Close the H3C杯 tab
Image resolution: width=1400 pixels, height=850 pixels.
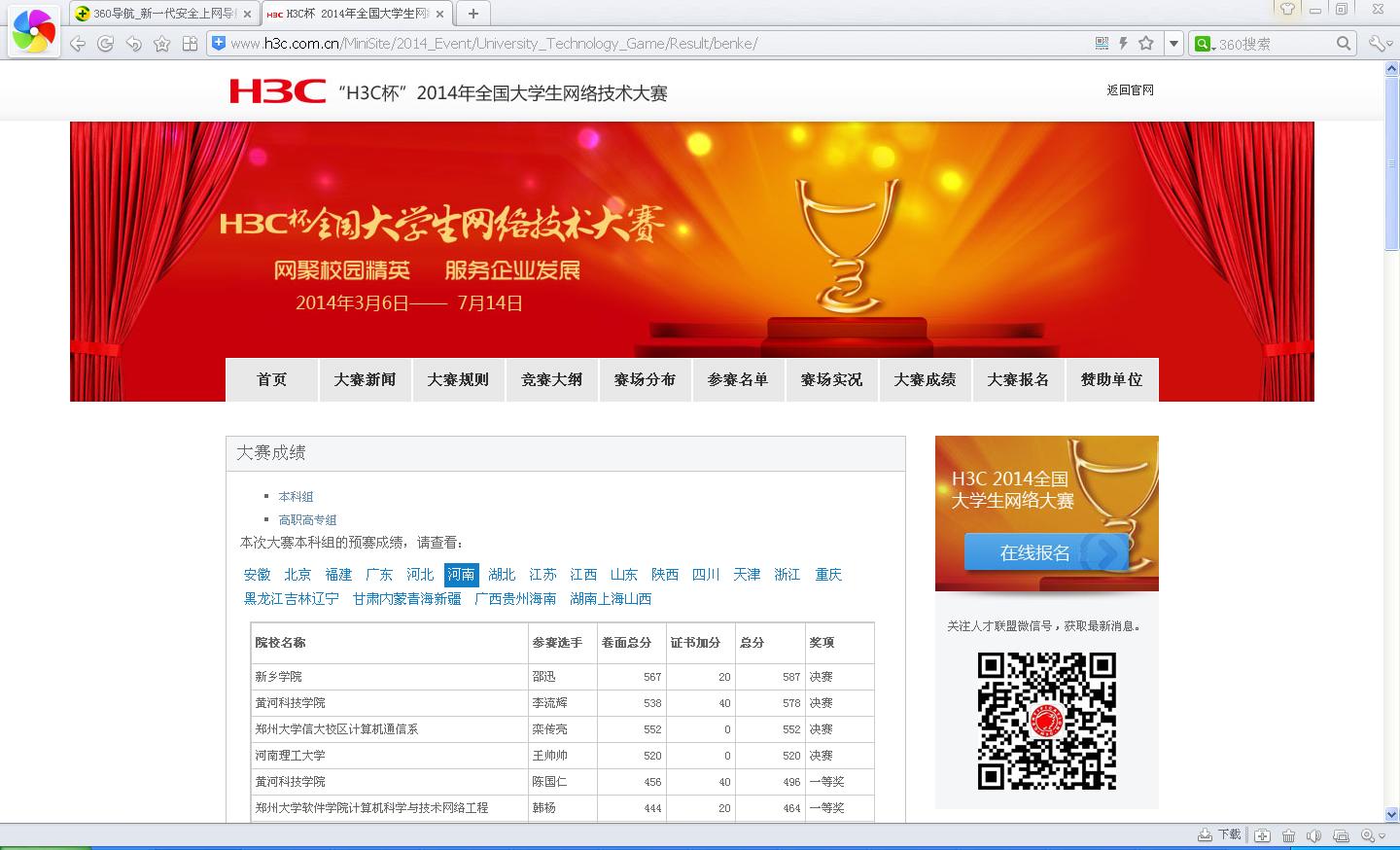(440, 14)
